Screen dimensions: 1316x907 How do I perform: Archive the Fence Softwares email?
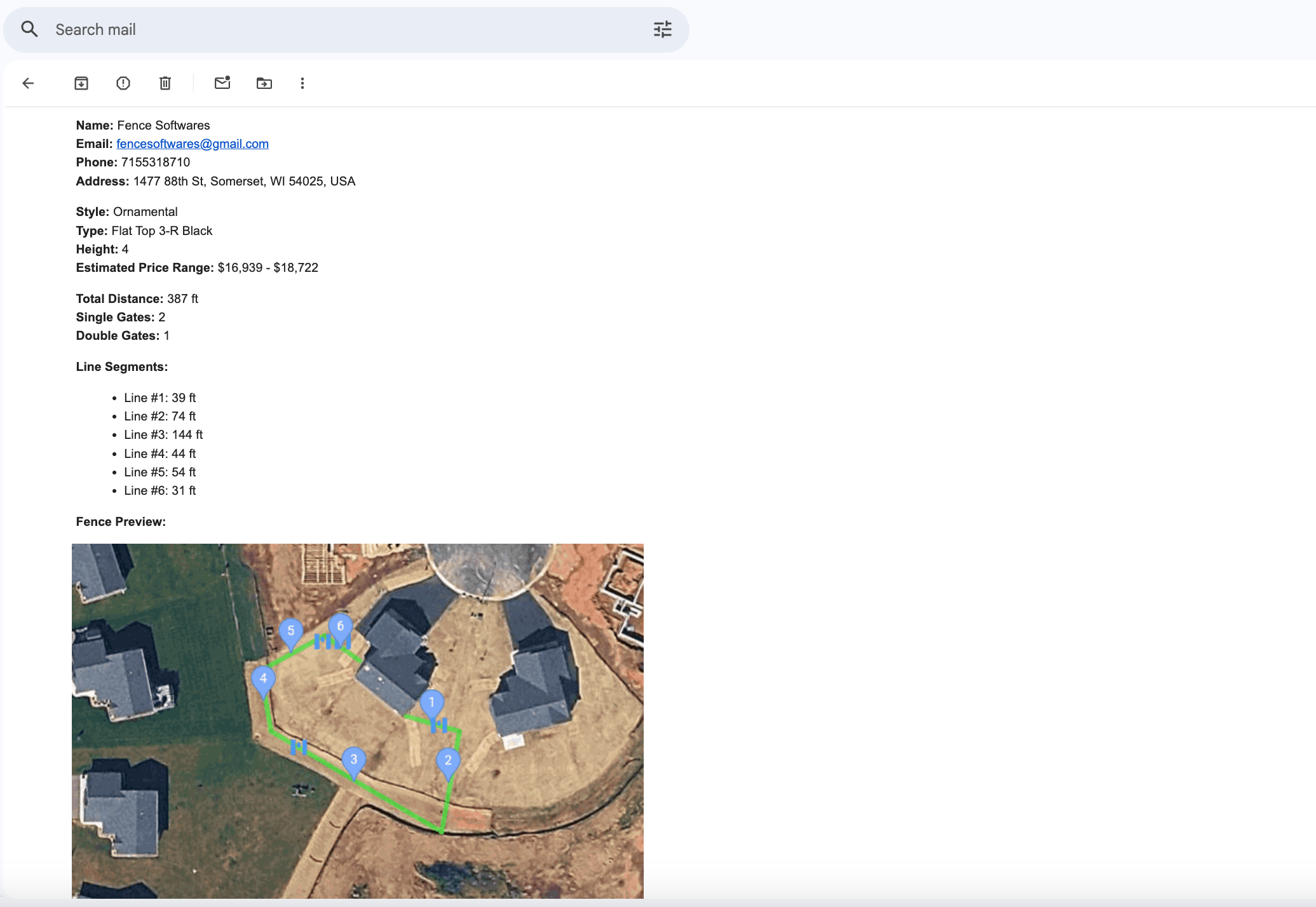[81, 83]
